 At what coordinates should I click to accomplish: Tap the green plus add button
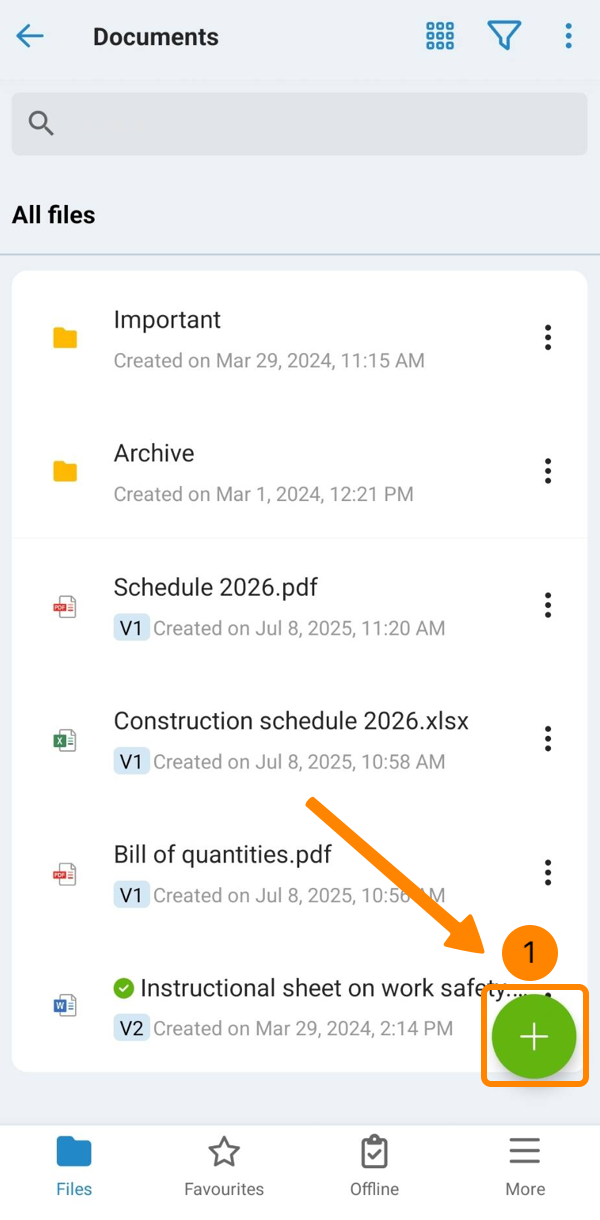point(534,1037)
